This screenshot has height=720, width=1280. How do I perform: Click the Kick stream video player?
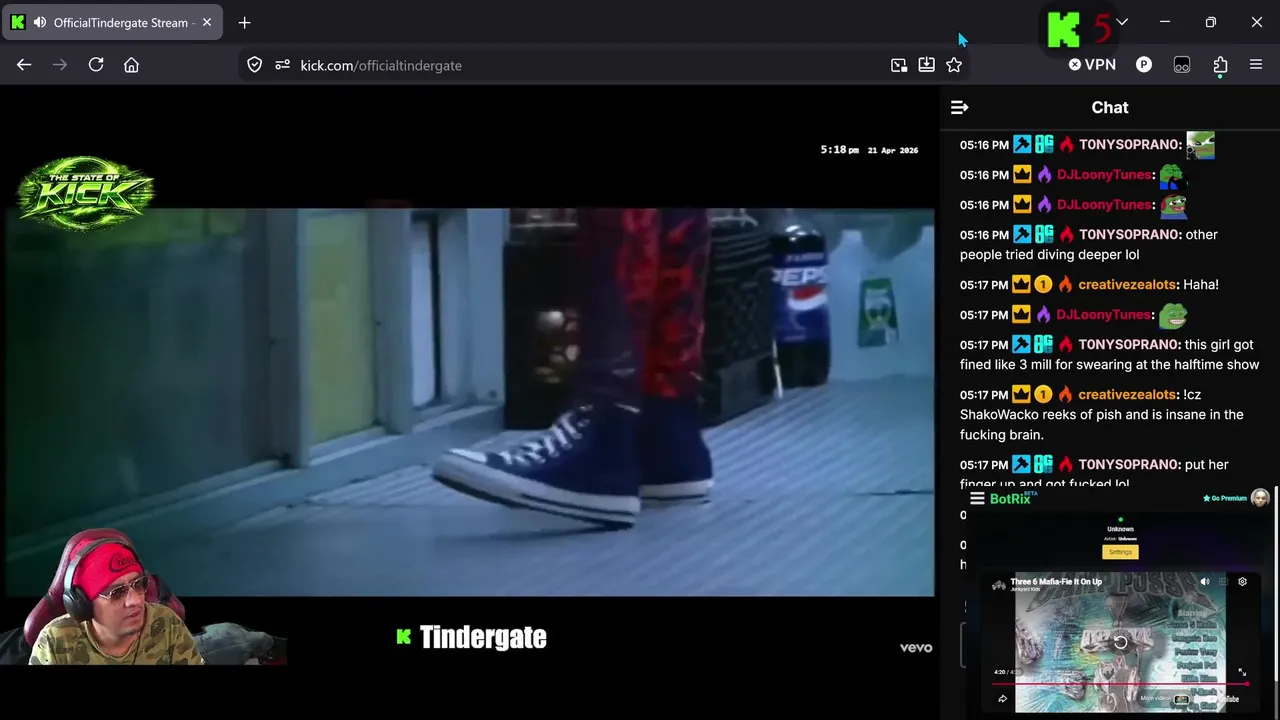pos(470,402)
